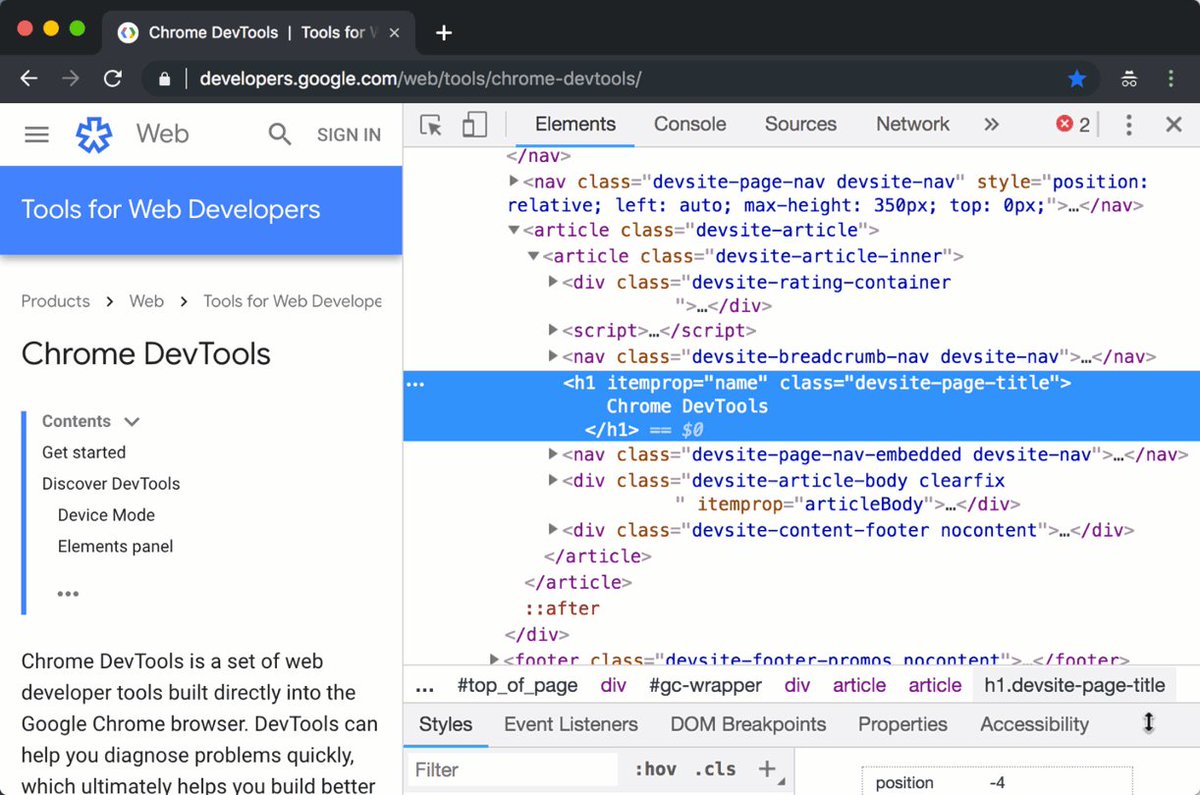
Task: Open the site hamburger menu
Action: 36,134
